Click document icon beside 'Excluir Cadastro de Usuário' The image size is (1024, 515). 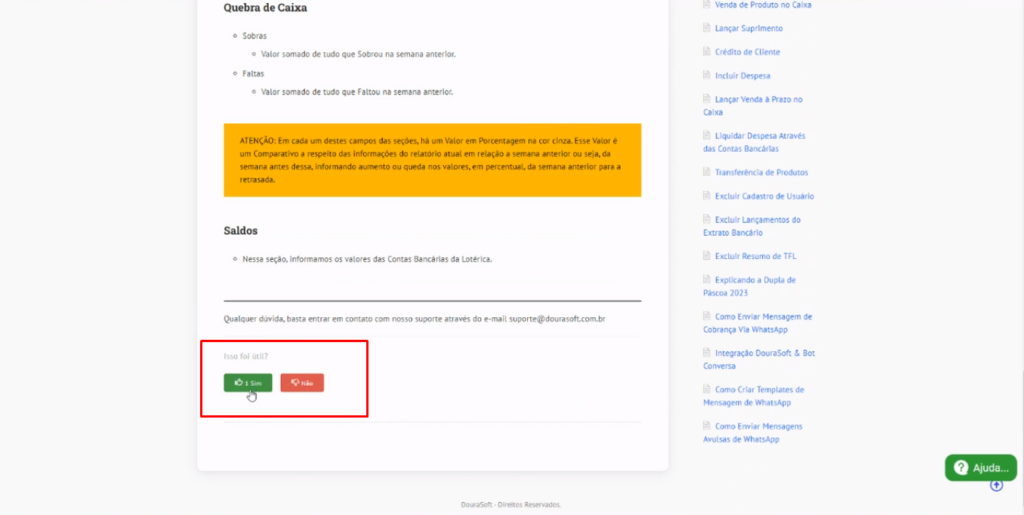pyautogui.click(x=707, y=196)
